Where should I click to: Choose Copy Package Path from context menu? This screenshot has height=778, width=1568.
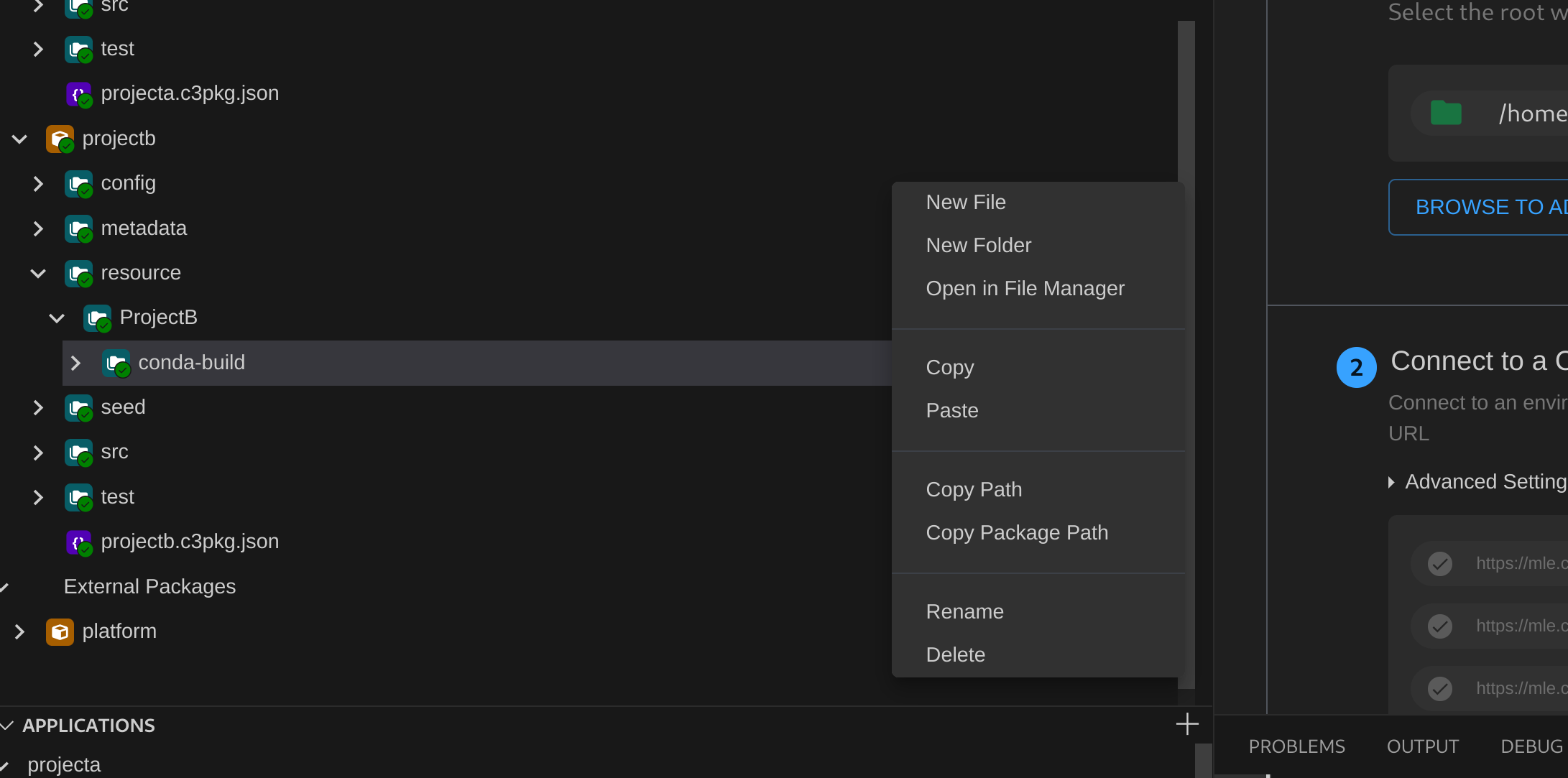click(1016, 532)
